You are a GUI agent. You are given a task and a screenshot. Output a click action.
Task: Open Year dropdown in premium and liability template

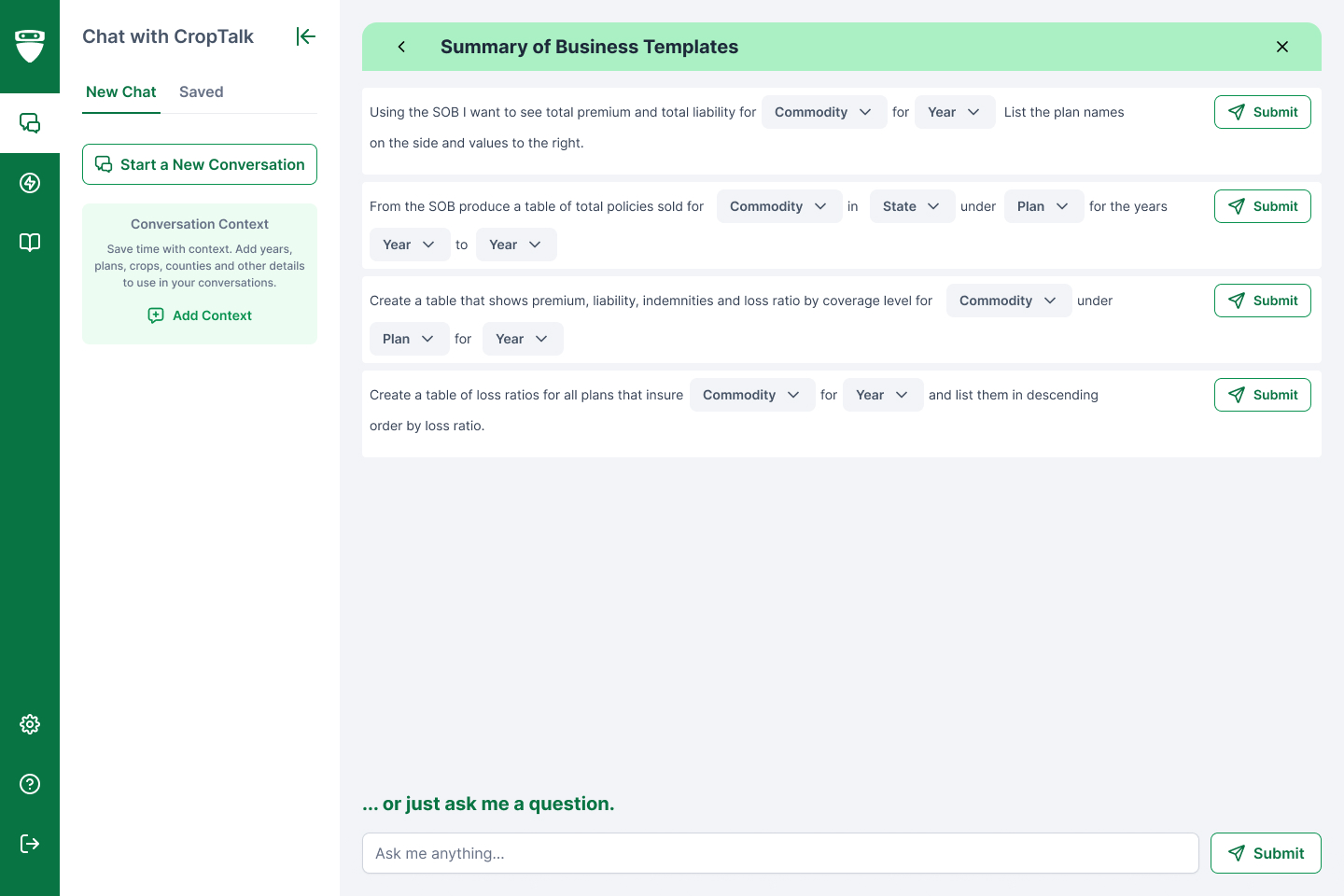[x=955, y=112]
